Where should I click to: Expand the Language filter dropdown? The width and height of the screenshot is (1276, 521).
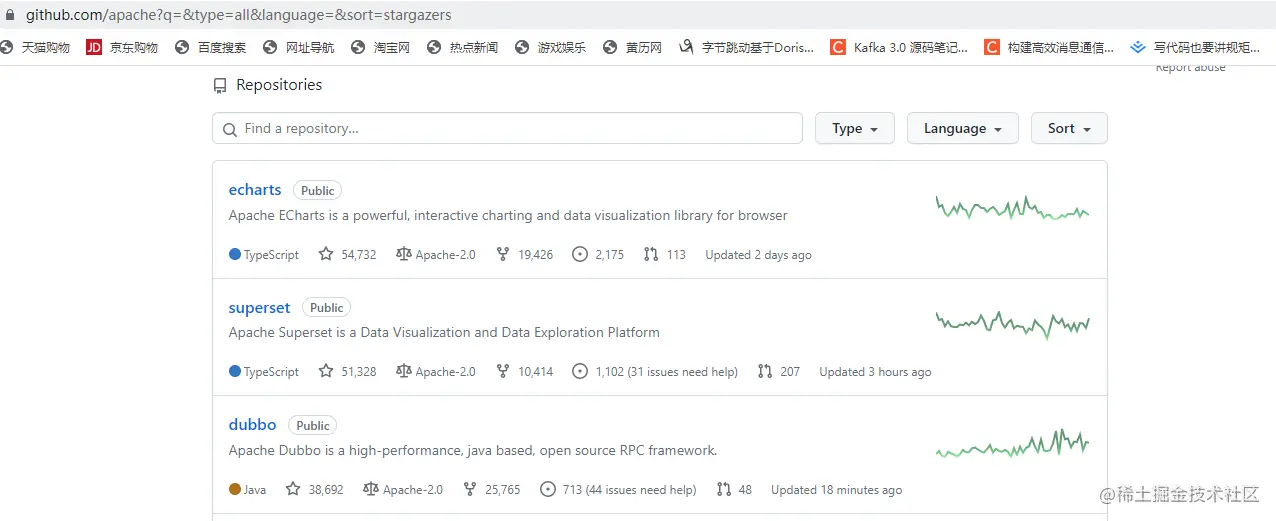962,128
